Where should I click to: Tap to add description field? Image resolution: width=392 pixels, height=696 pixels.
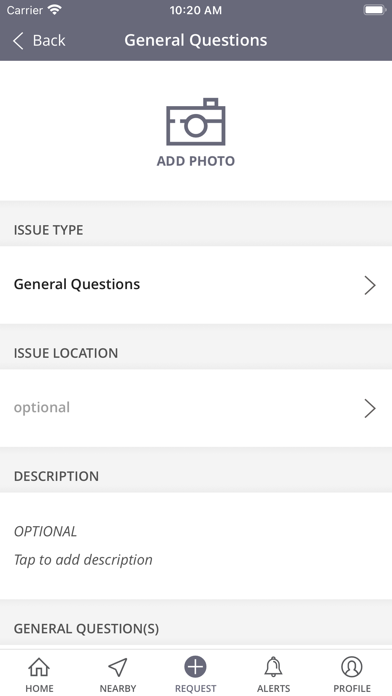point(196,546)
